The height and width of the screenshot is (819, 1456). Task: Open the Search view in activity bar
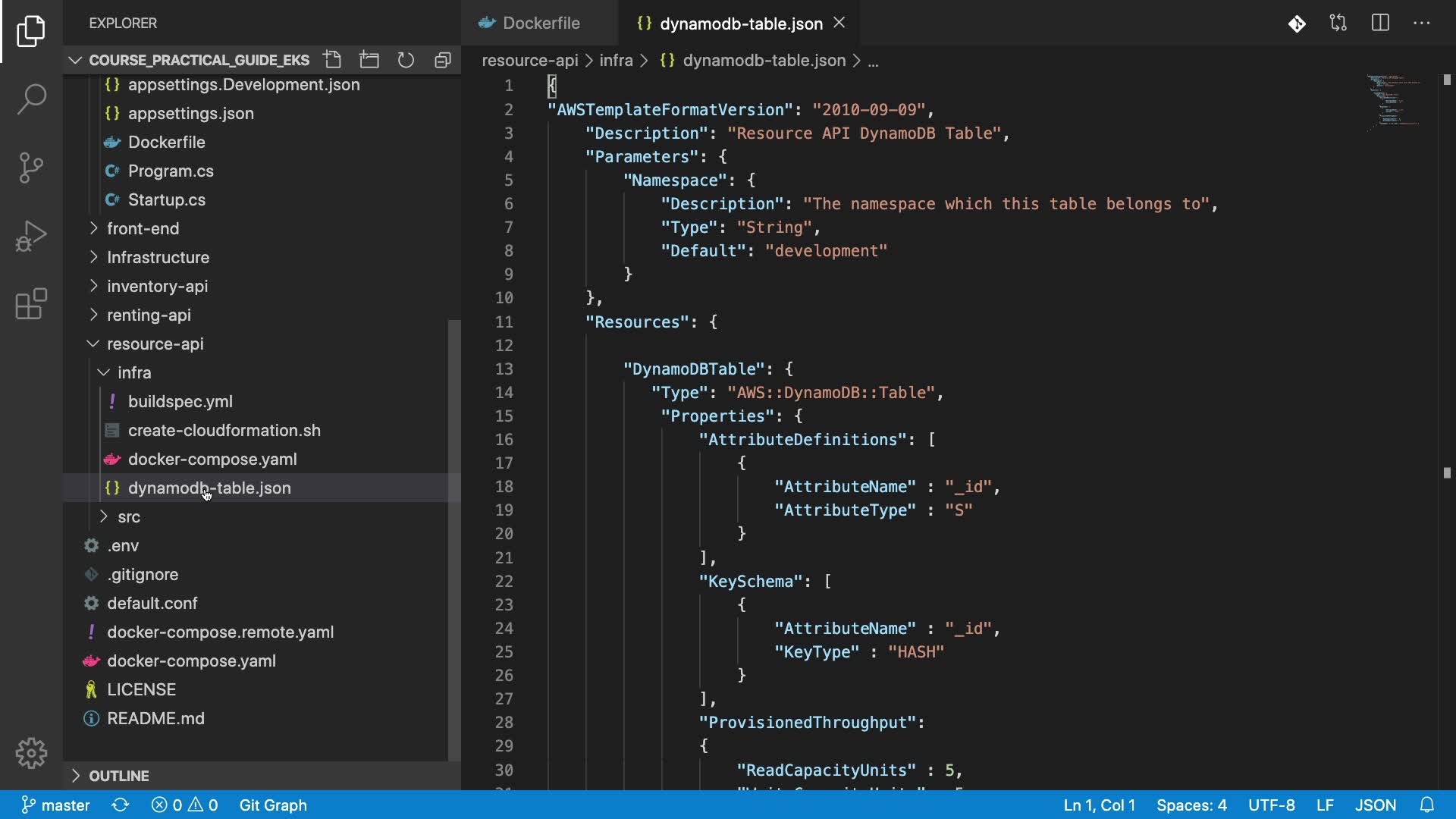[31, 99]
